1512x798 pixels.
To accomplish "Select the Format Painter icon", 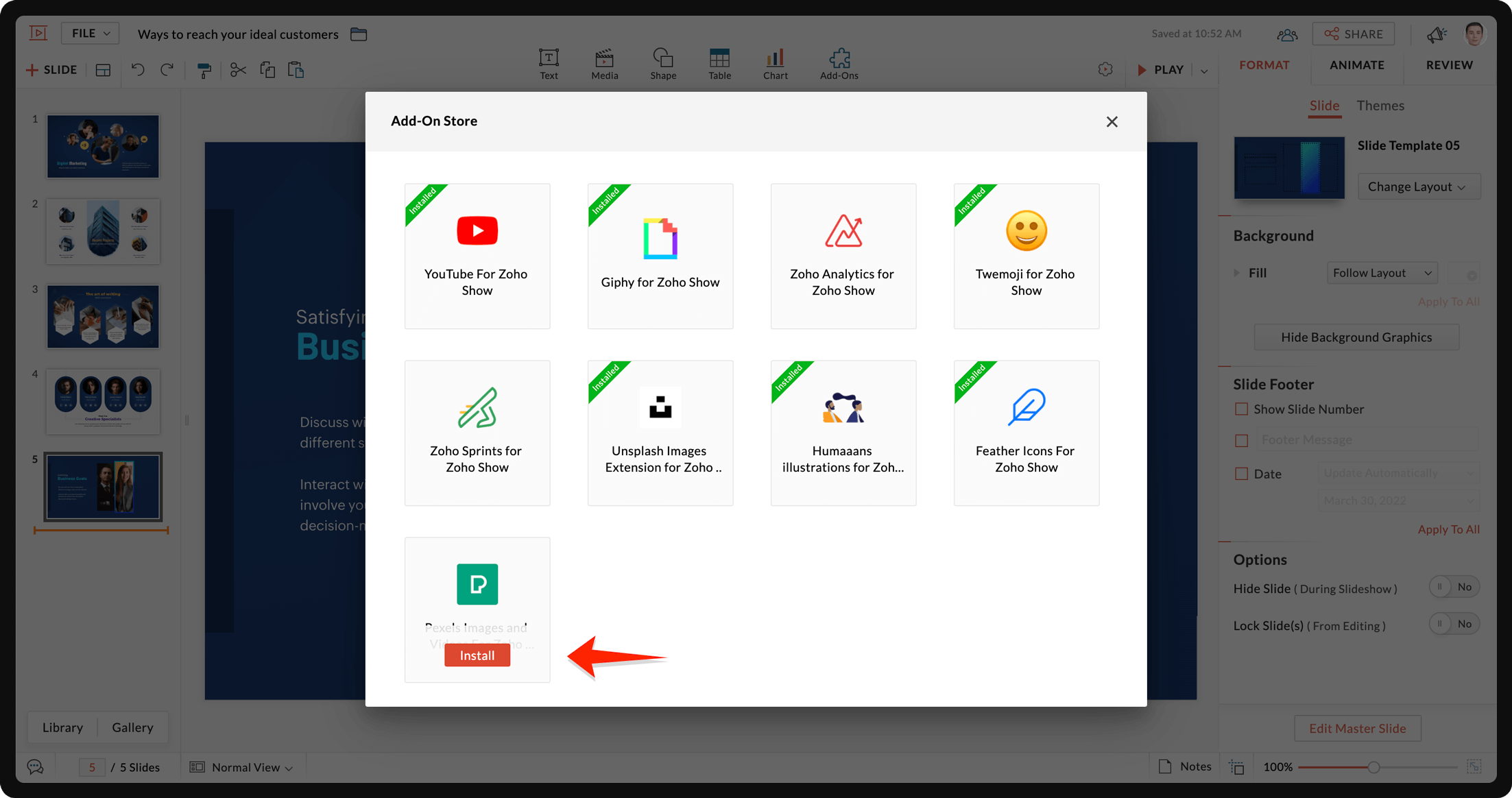I will coord(204,70).
